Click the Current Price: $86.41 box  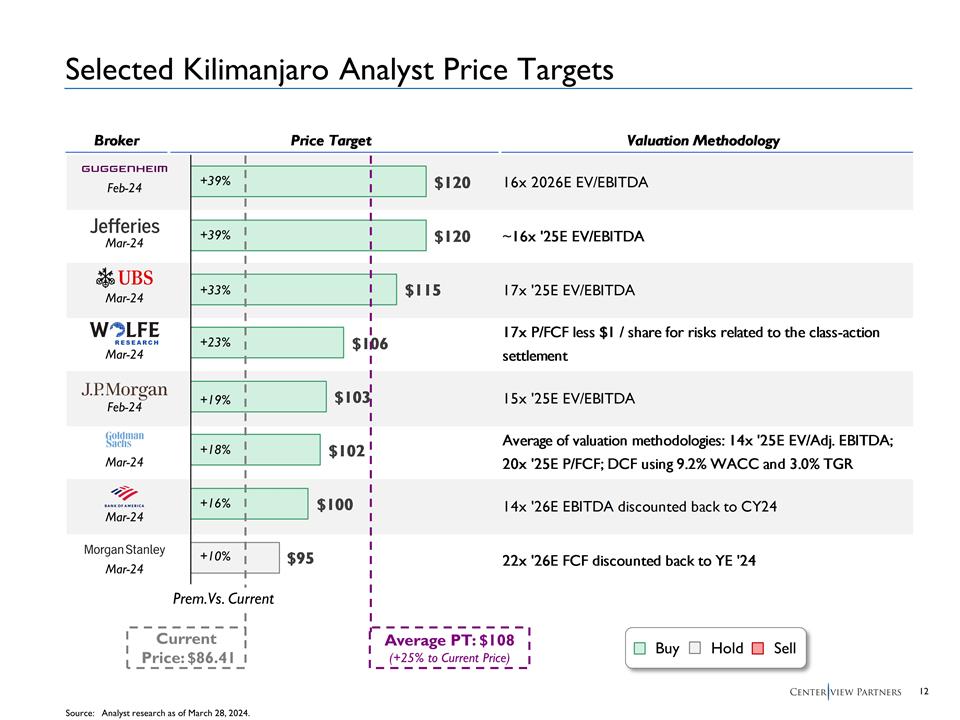(x=186, y=648)
